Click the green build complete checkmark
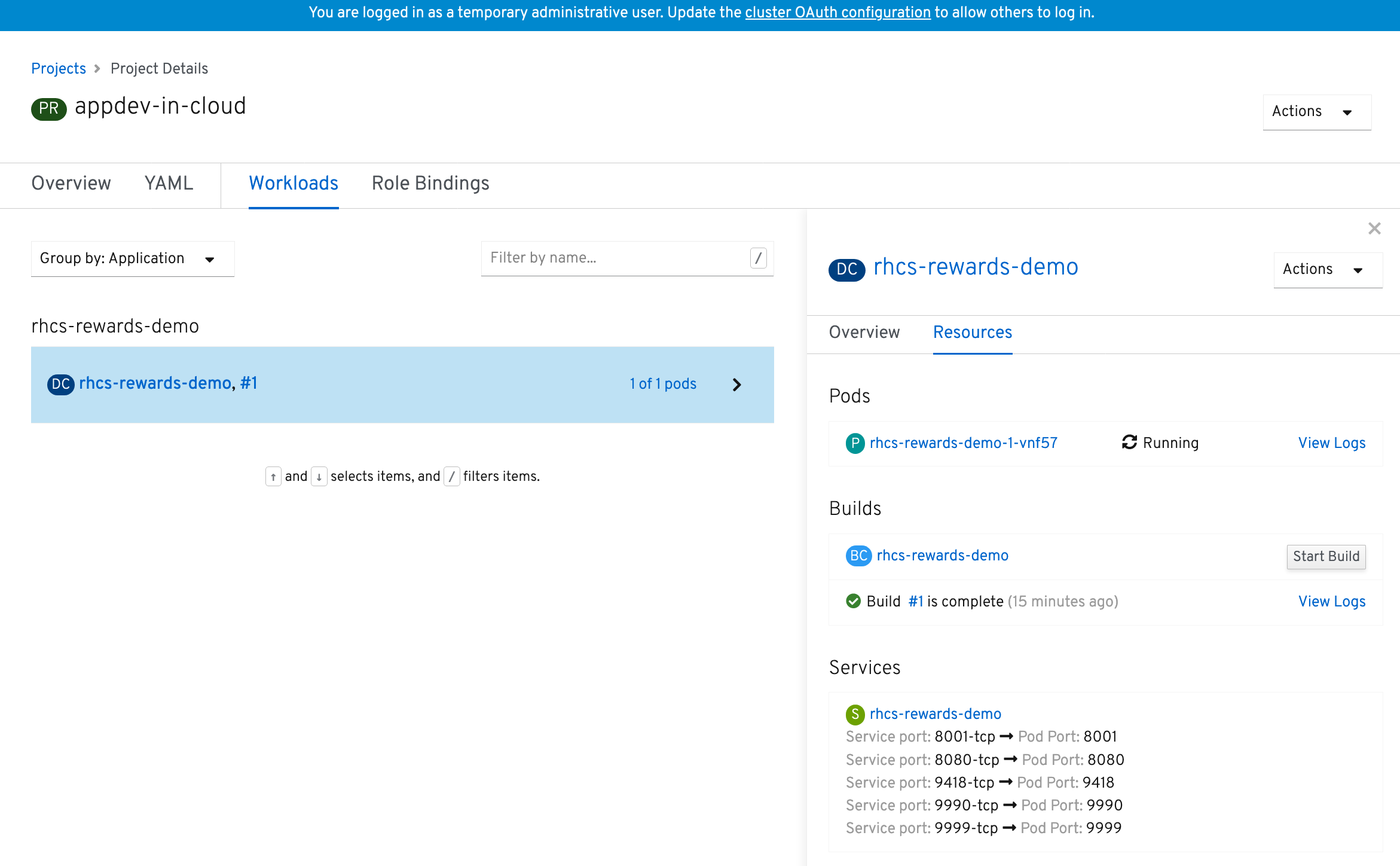The image size is (1400, 866). click(x=853, y=601)
